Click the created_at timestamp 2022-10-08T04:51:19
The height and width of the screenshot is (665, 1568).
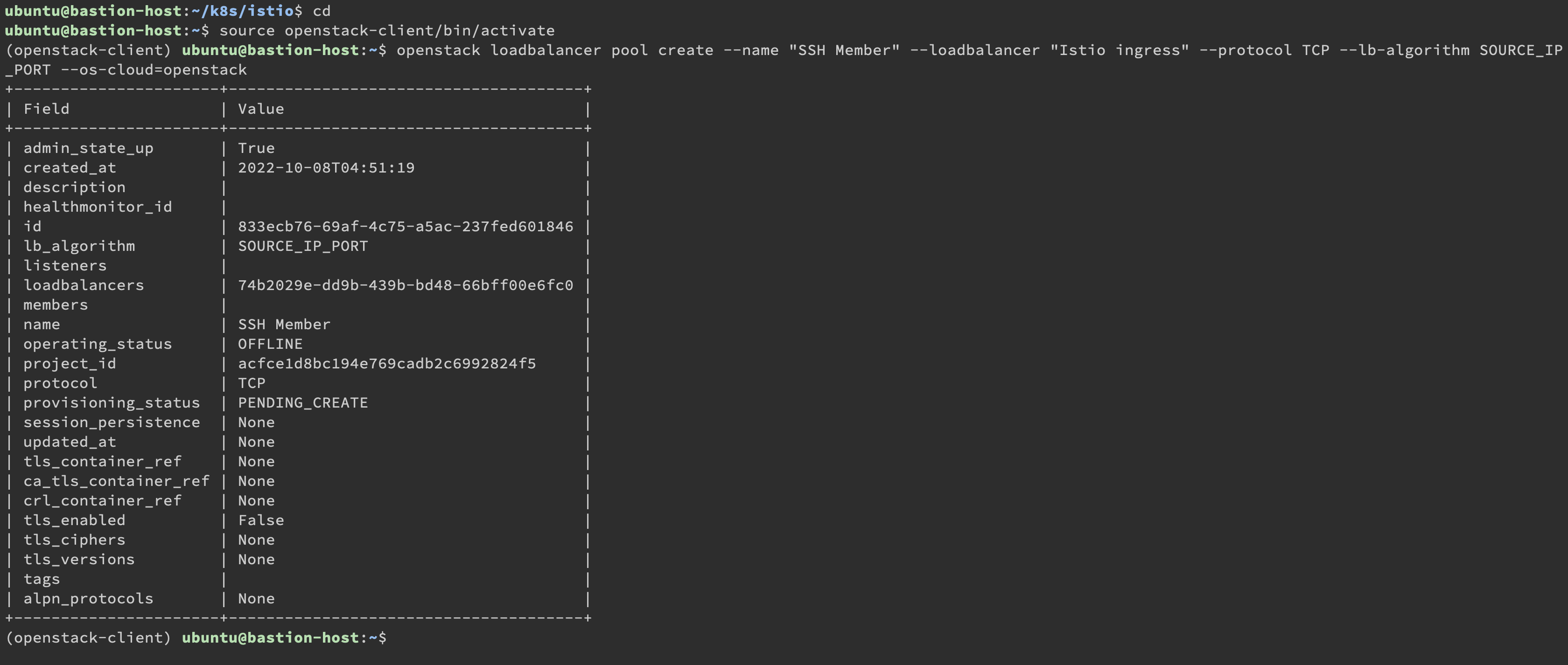point(326,168)
